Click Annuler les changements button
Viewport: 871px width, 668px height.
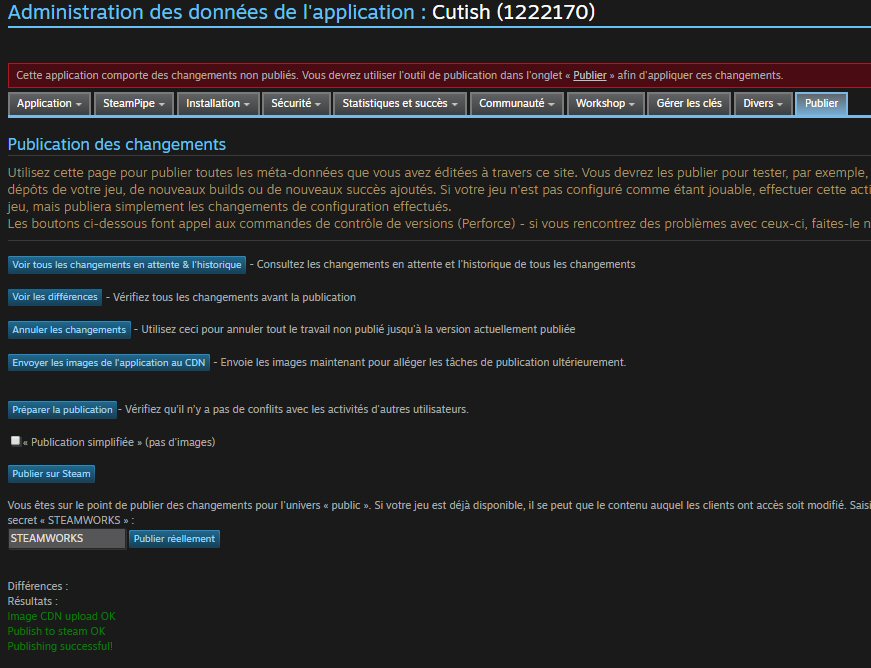click(x=69, y=330)
